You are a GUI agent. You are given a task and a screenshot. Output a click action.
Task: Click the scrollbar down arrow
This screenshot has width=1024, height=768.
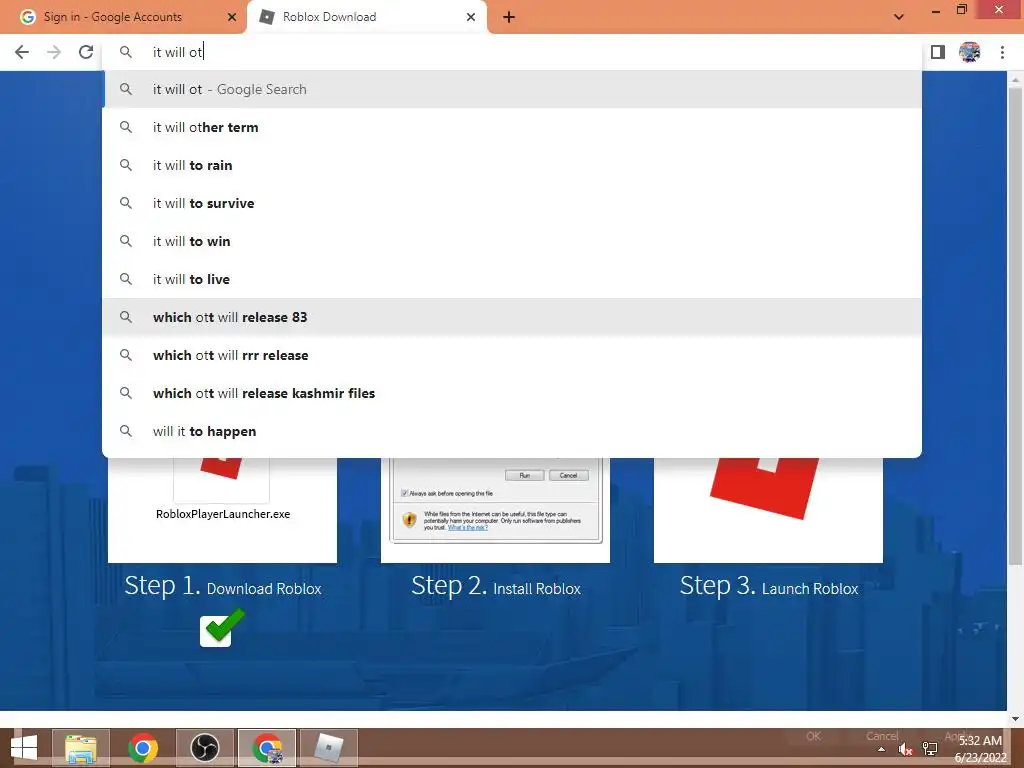point(1015,719)
